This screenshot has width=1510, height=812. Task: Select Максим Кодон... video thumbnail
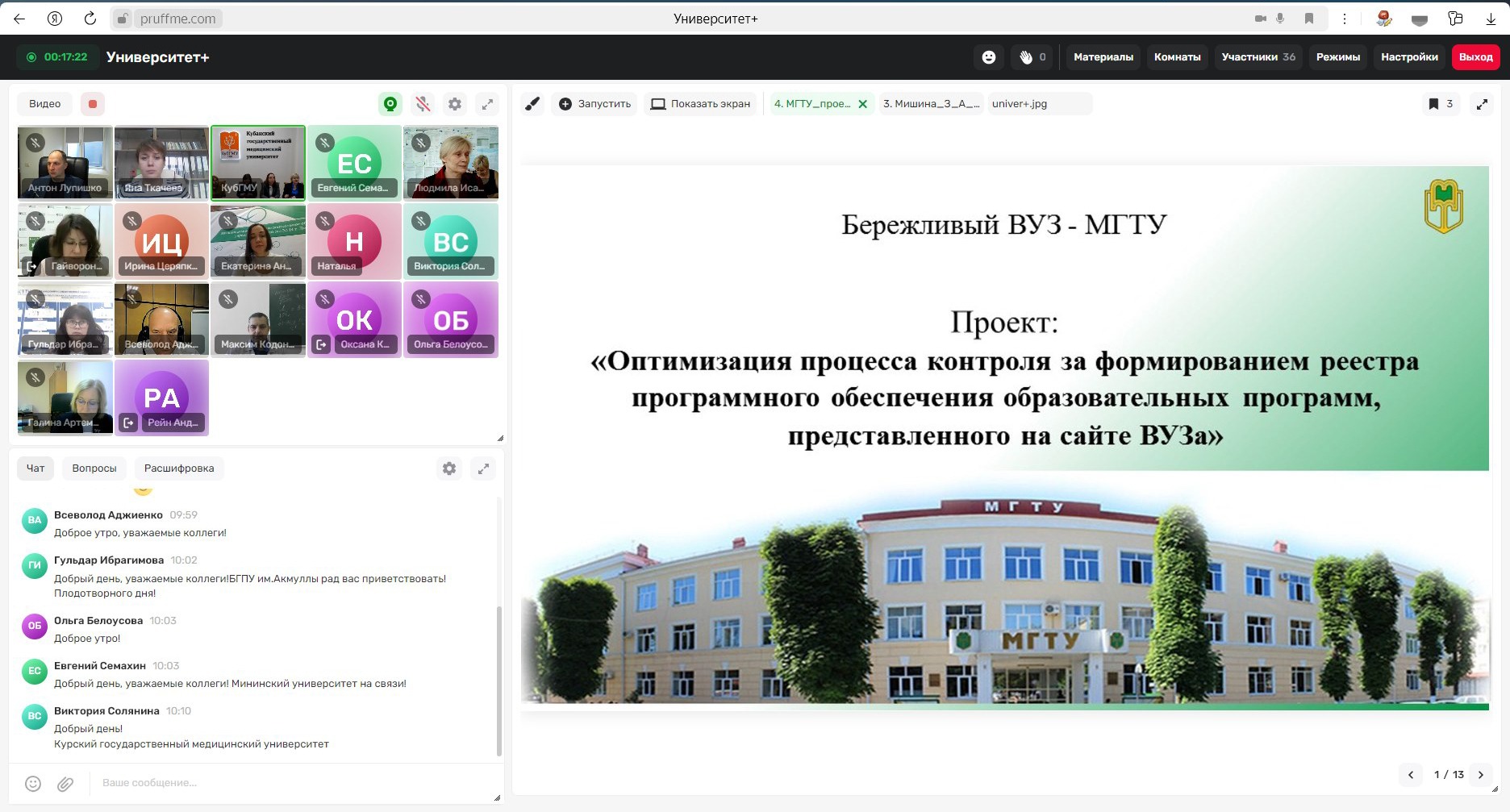tap(258, 319)
